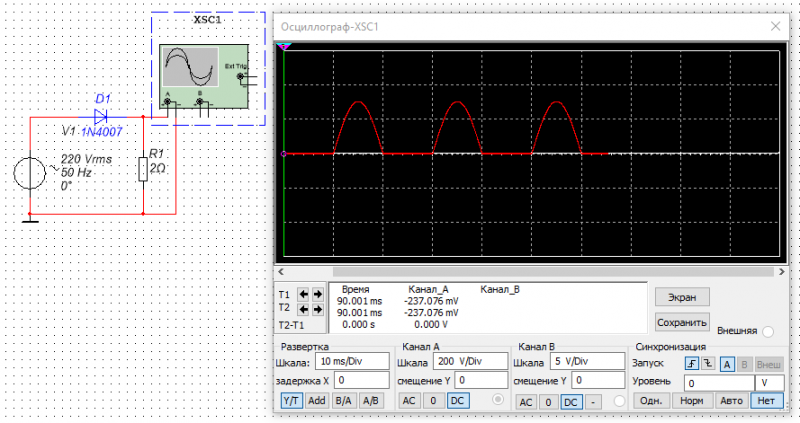Set Канал A coupling to 0
The height and width of the screenshot is (423, 800).
point(433,401)
